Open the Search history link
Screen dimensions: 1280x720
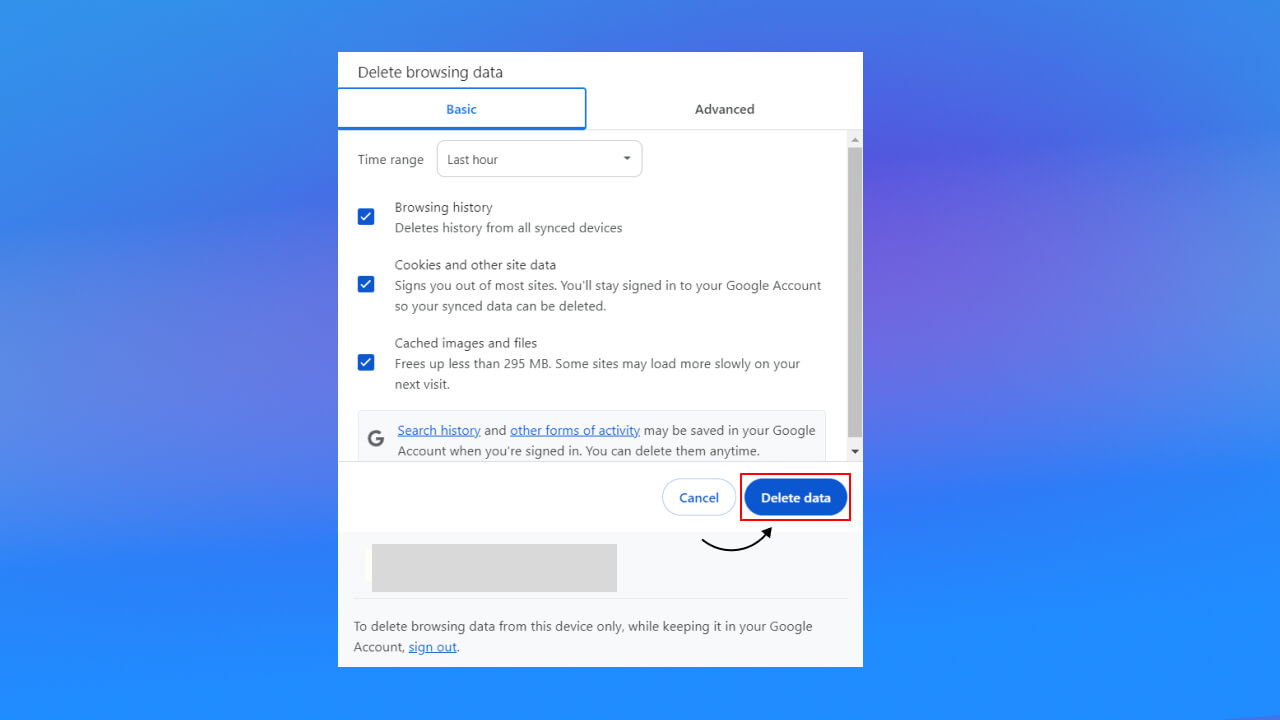coord(439,430)
